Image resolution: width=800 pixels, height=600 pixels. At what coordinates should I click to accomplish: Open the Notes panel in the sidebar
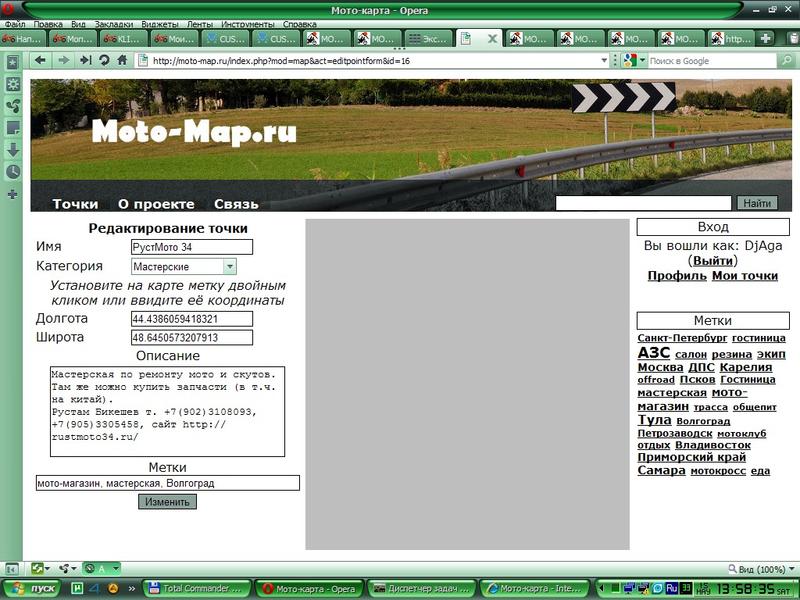[13, 128]
